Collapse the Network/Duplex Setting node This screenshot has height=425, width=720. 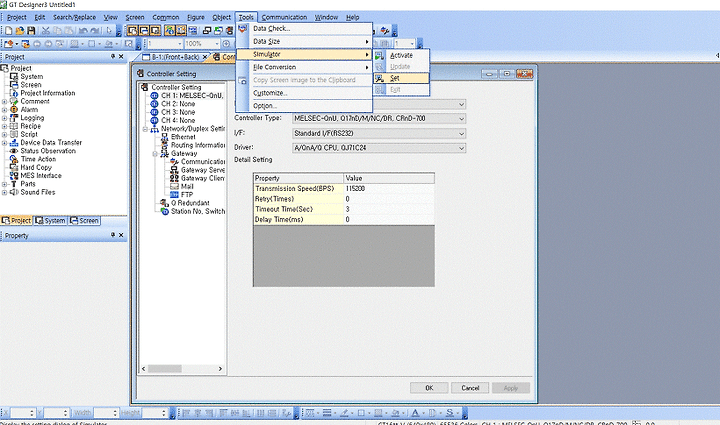(x=145, y=129)
